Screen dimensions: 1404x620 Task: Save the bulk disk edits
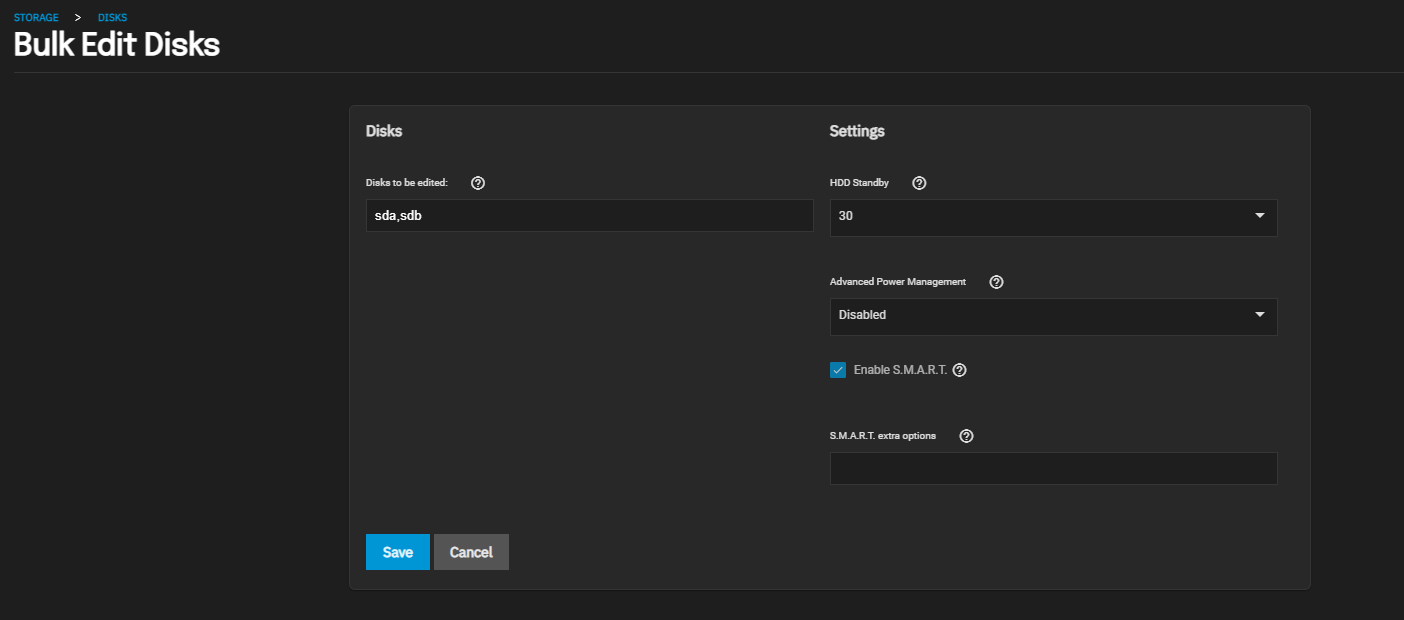point(398,552)
